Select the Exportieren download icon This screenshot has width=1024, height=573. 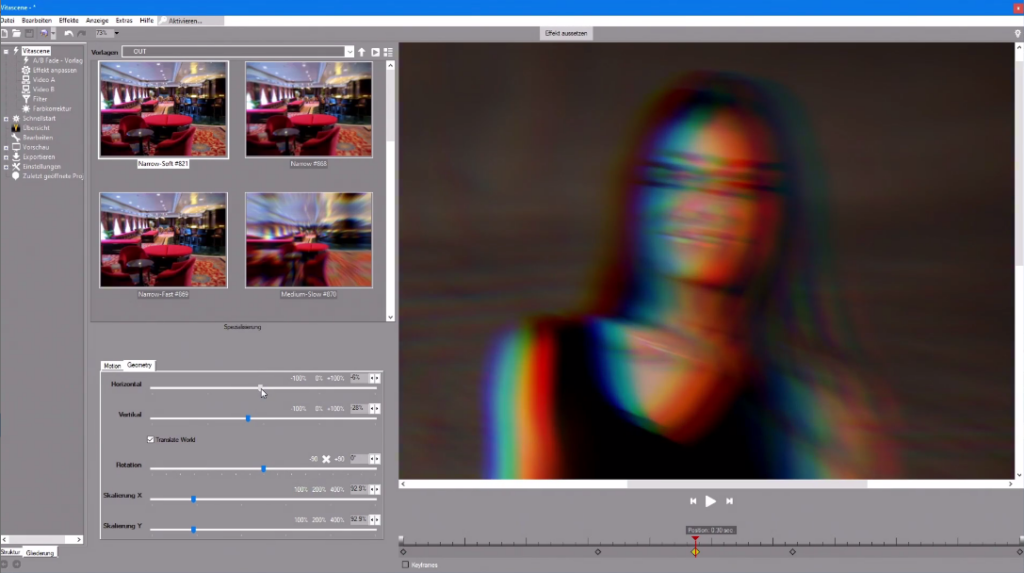tap(16, 157)
